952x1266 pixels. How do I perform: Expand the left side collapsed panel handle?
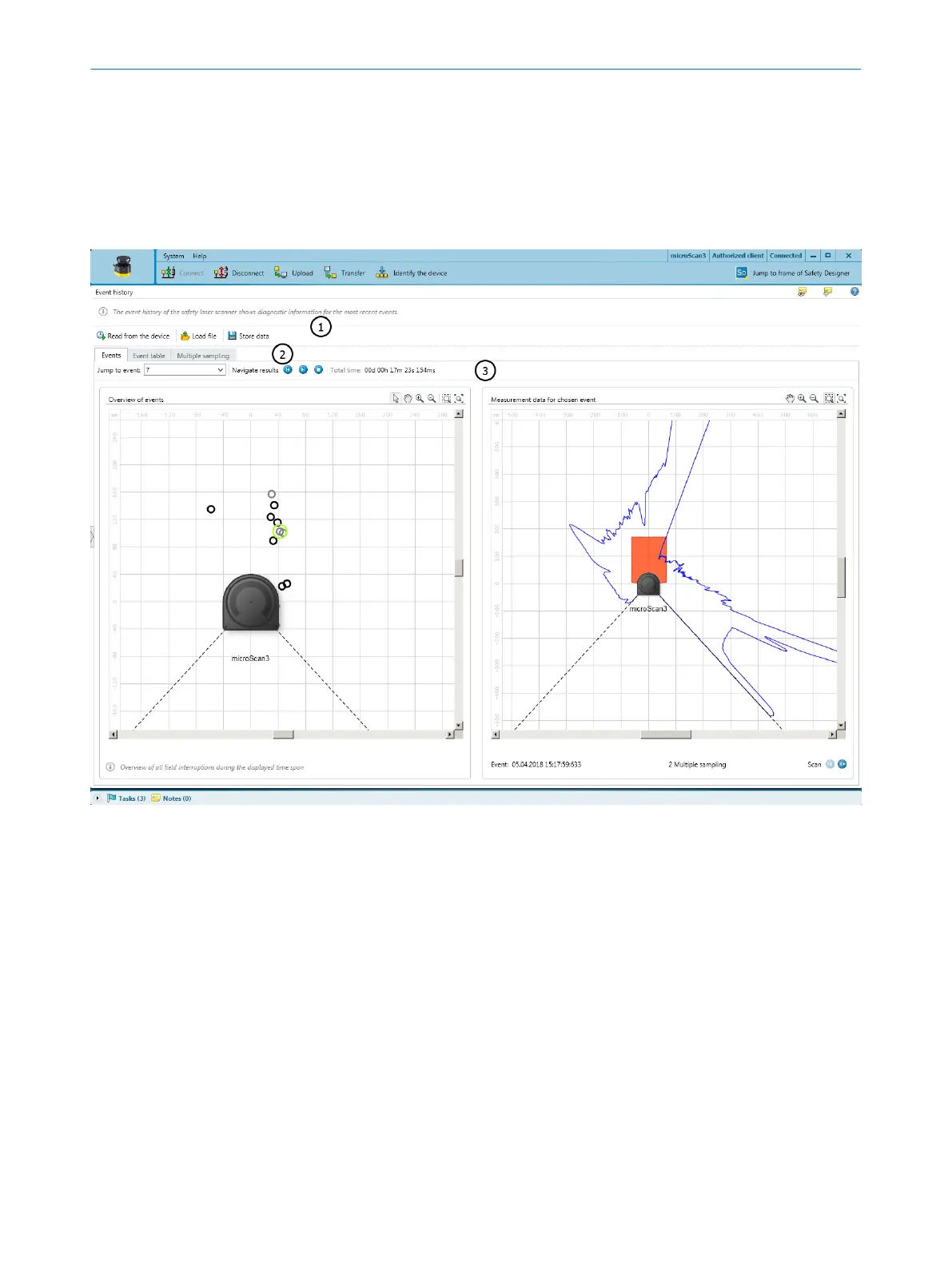pyautogui.click(x=92, y=536)
